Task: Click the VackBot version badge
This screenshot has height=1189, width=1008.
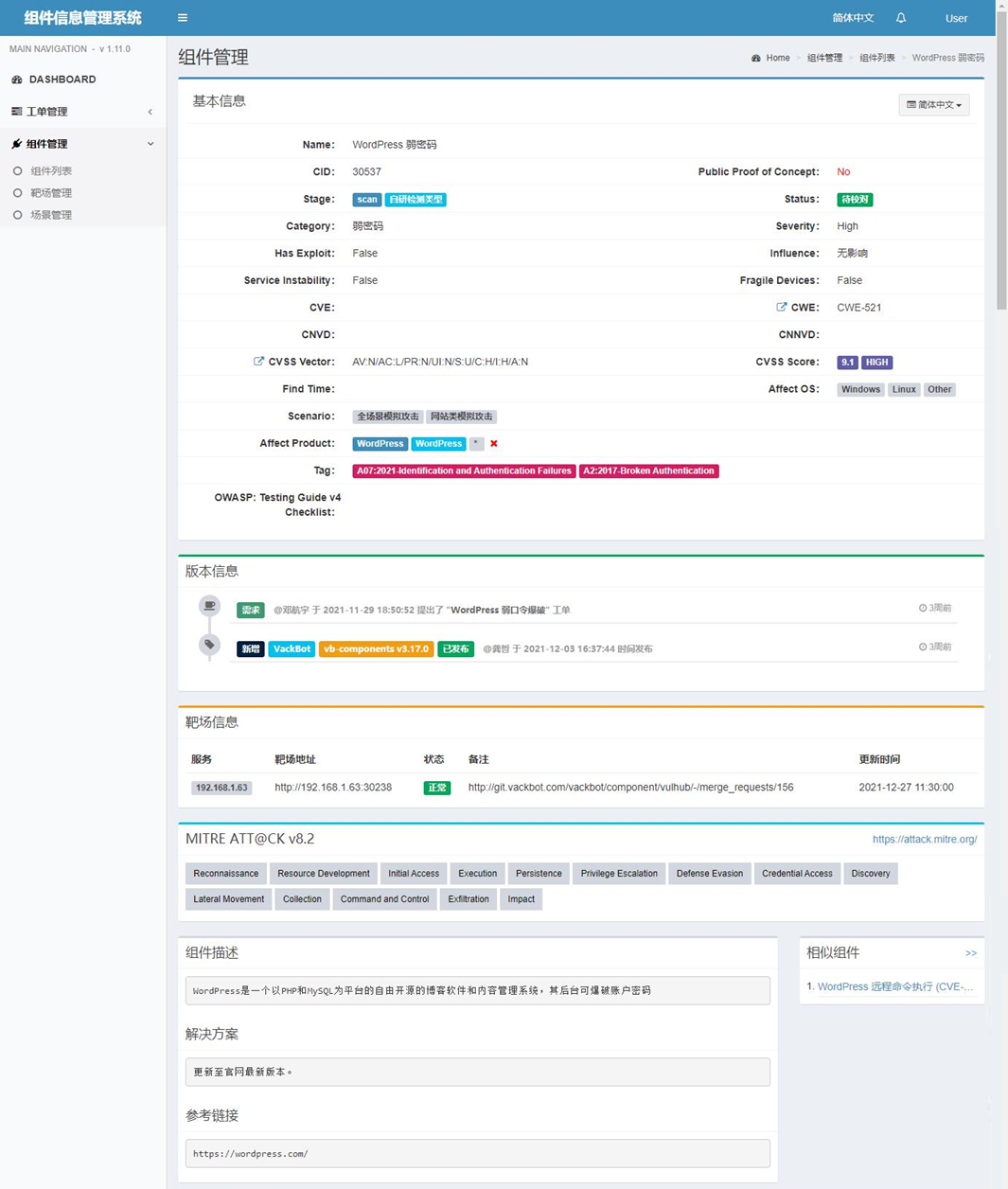Action: 292,649
